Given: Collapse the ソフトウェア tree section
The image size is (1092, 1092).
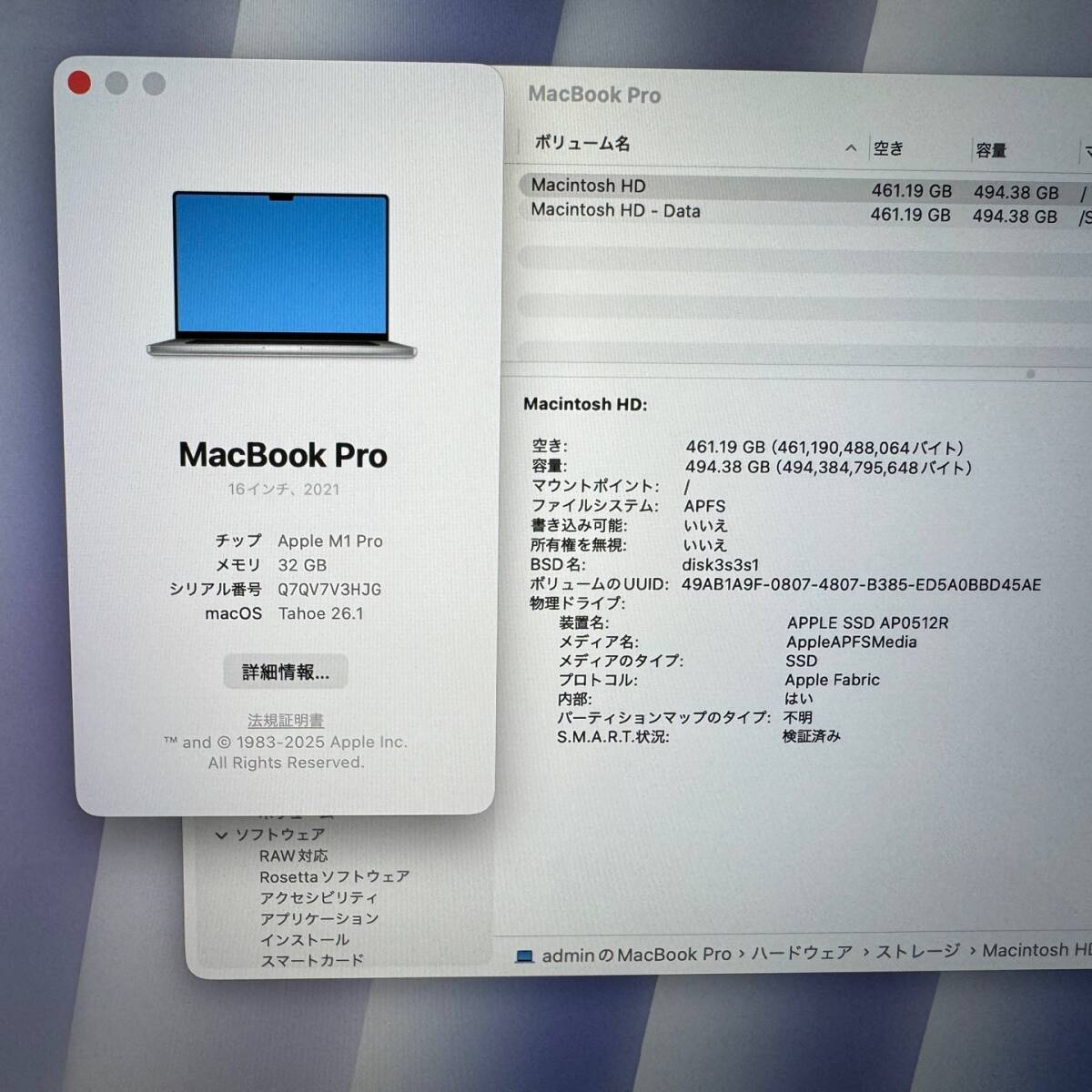Looking at the screenshot, I should point(221,834).
